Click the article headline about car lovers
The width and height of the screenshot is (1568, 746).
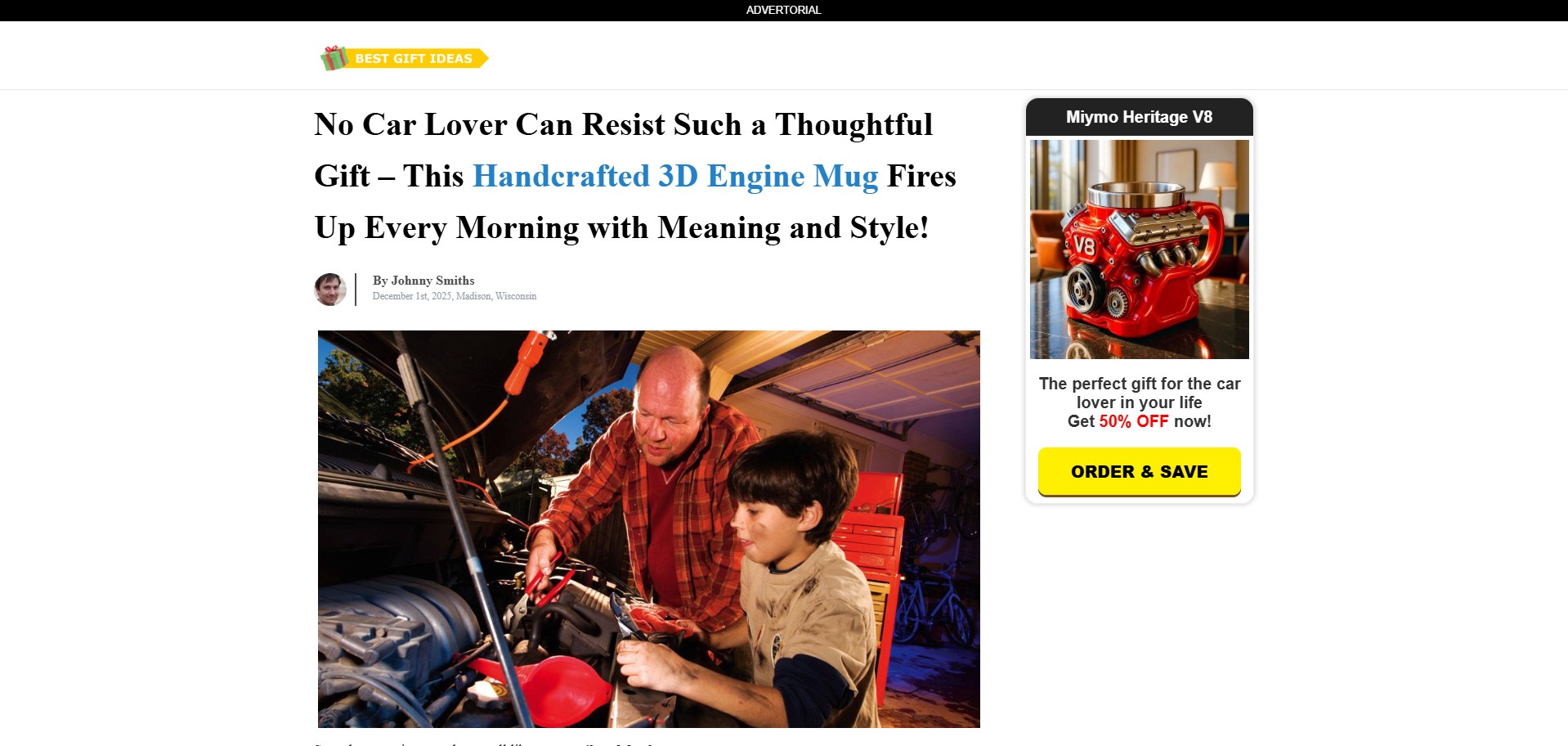635,176
